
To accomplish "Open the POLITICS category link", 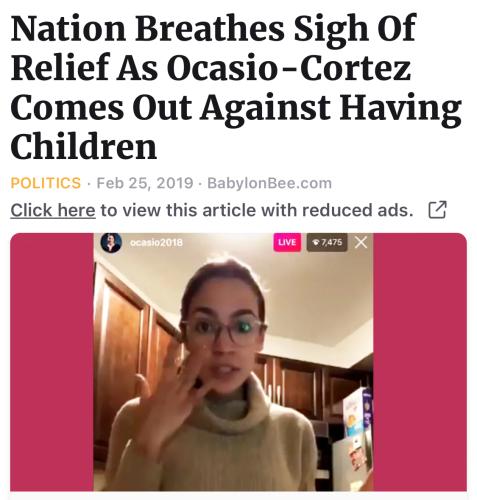I will click(46, 183).
